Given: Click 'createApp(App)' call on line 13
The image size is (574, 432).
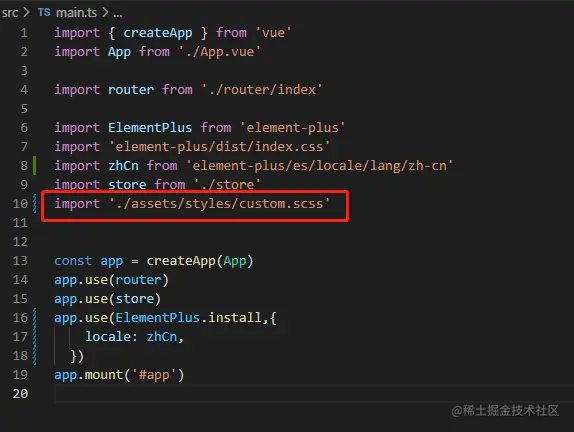Looking at the screenshot, I should click(x=200, y=261).
